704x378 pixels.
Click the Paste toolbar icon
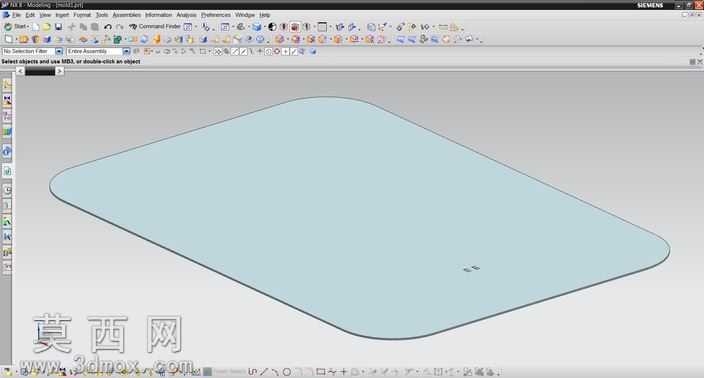click(x=95, y=27)
